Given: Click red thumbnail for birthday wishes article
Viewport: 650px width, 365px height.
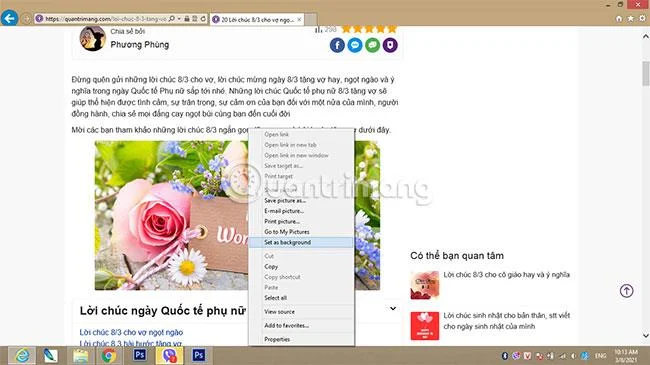Looking at the screenshot, I should (424, 326).
